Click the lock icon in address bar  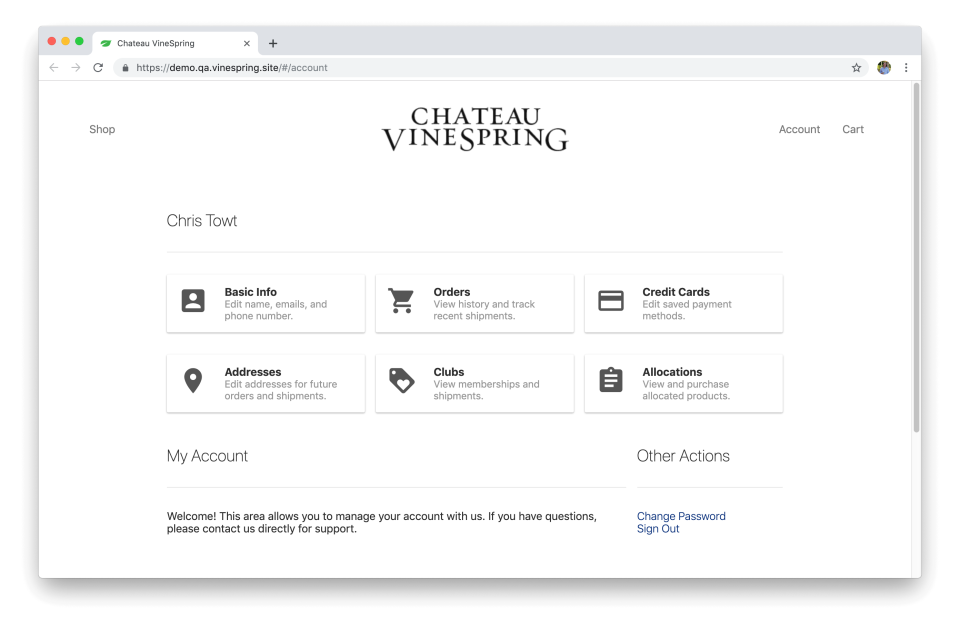click(125, 68)
